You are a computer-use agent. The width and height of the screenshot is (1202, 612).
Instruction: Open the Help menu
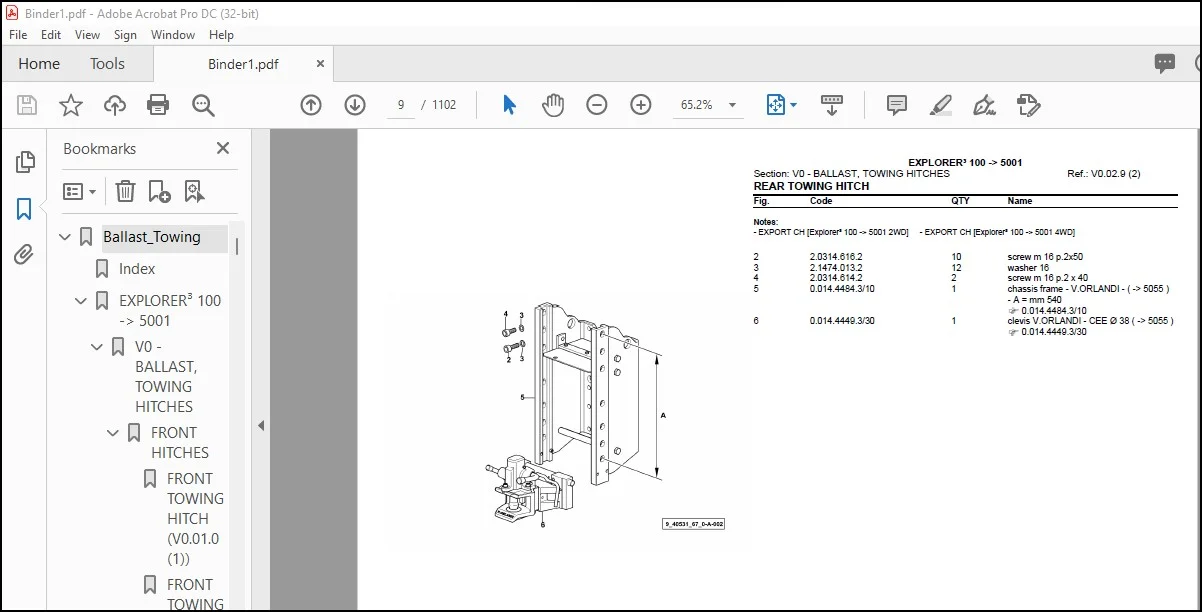(x=221, y=34)
